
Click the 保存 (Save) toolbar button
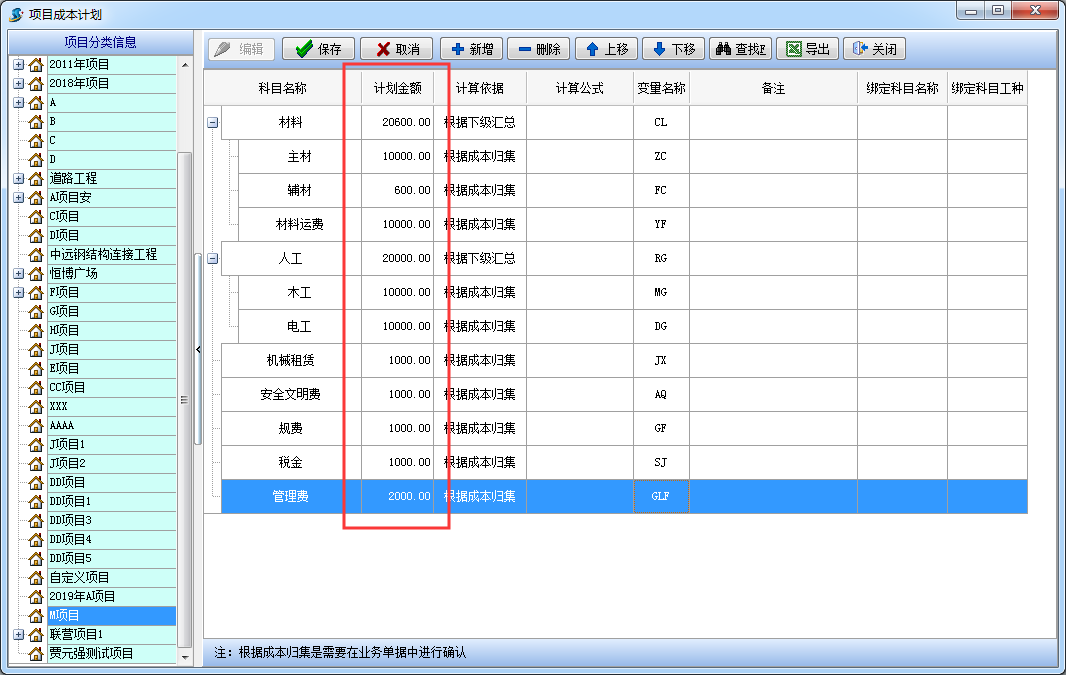318,49
